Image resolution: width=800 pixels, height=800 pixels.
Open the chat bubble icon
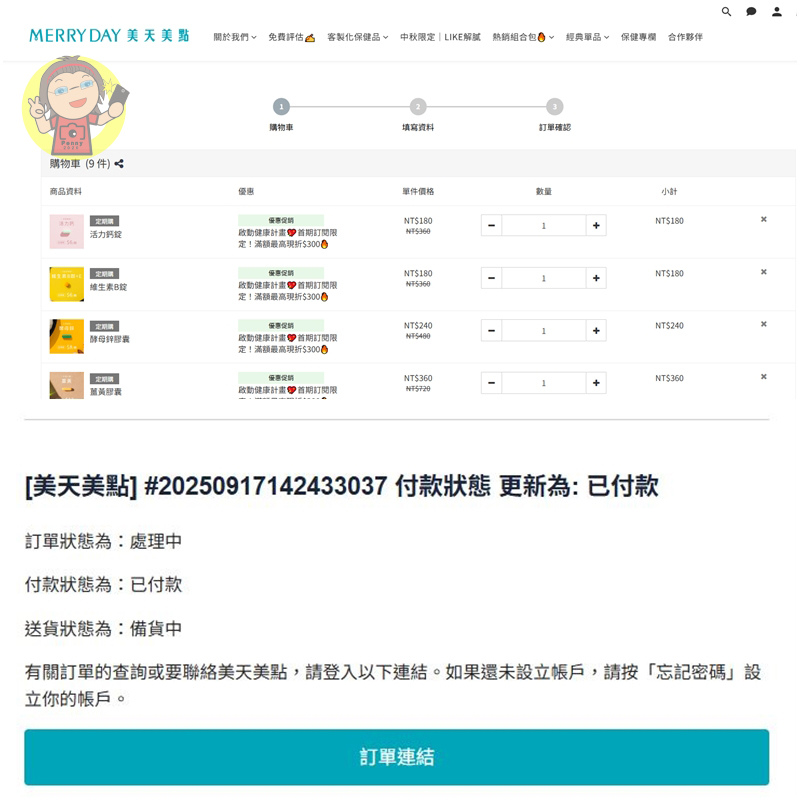[751, 11]
